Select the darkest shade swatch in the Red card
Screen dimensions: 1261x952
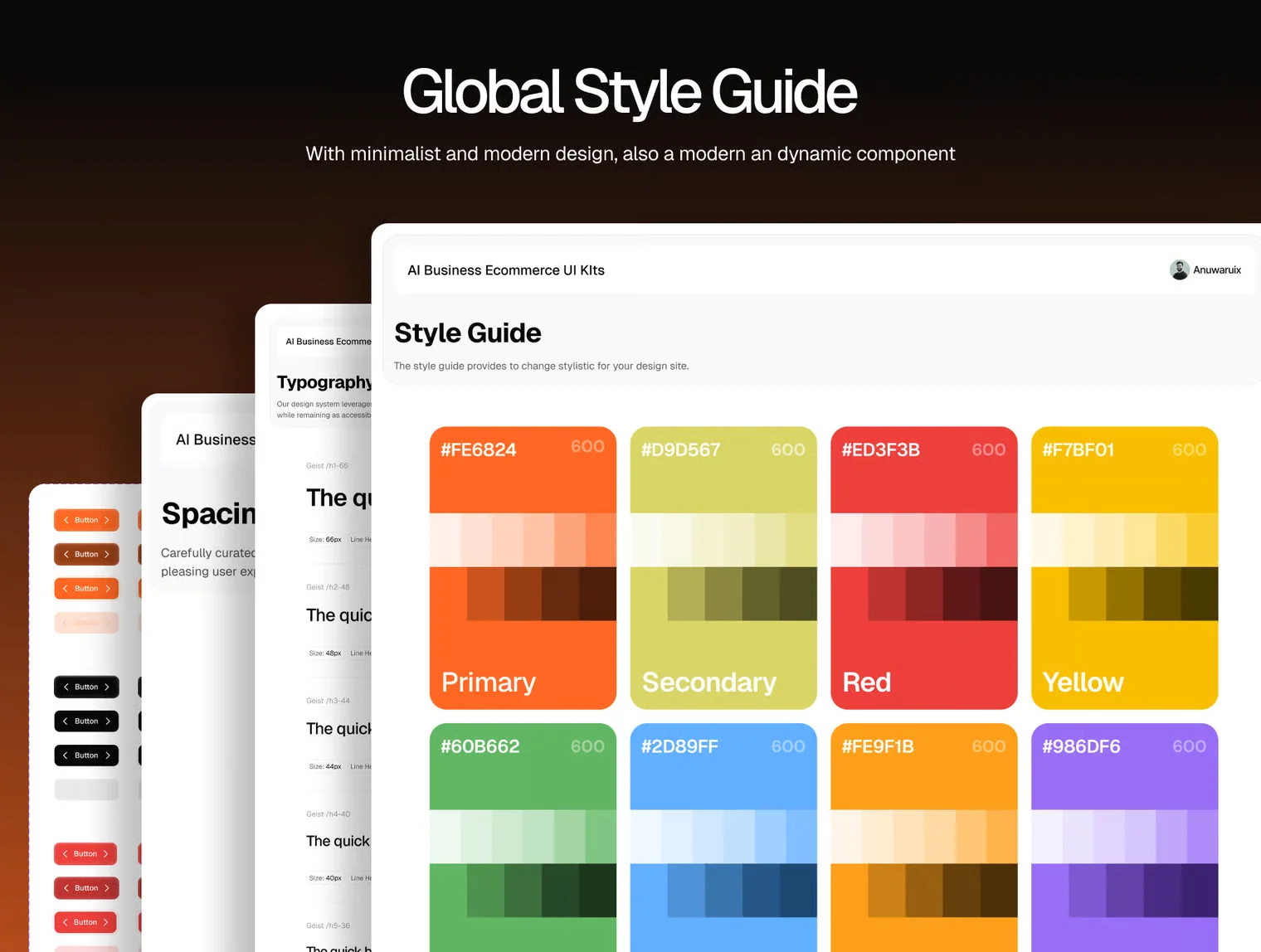point(999,594)
